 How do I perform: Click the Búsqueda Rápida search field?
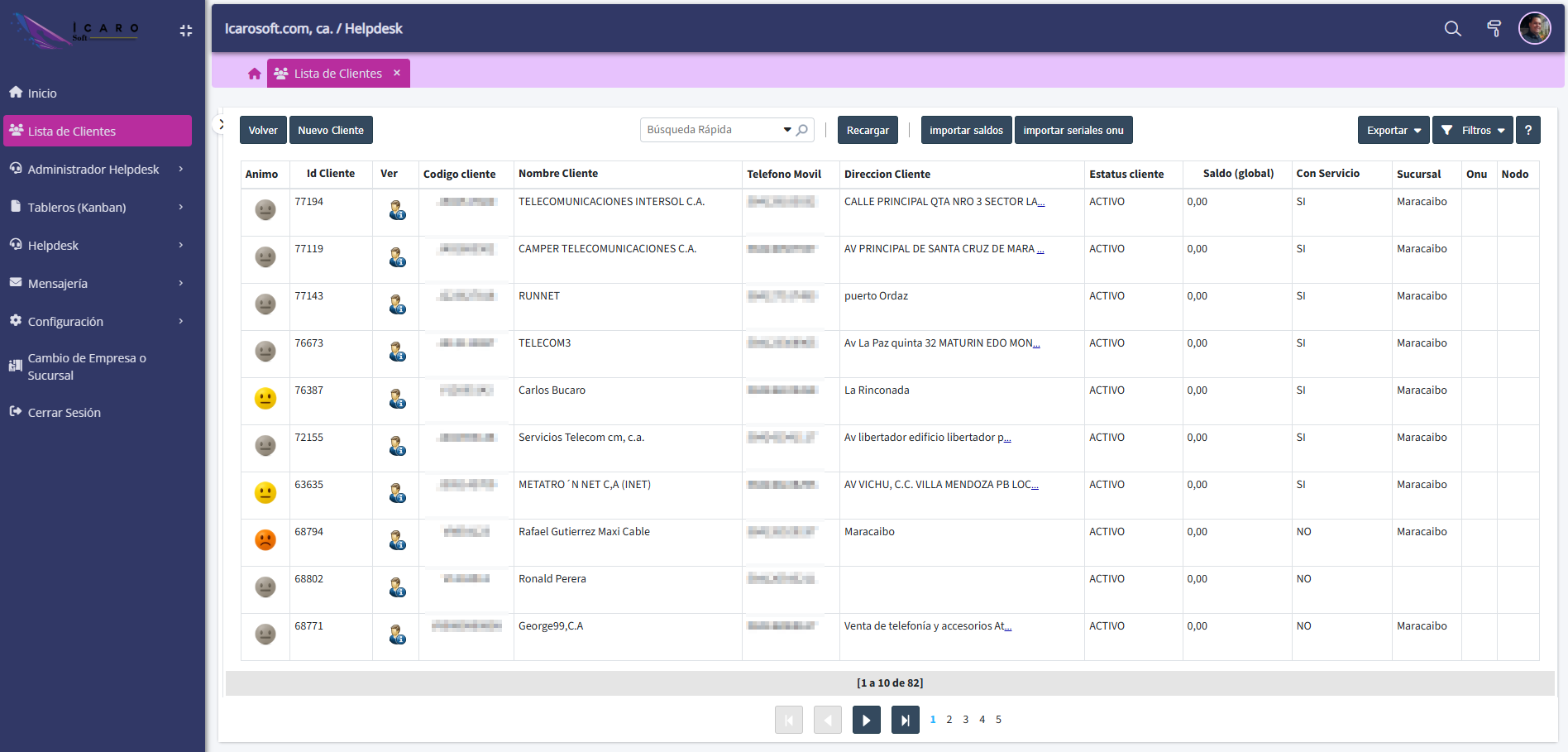(x=711, y=130)
